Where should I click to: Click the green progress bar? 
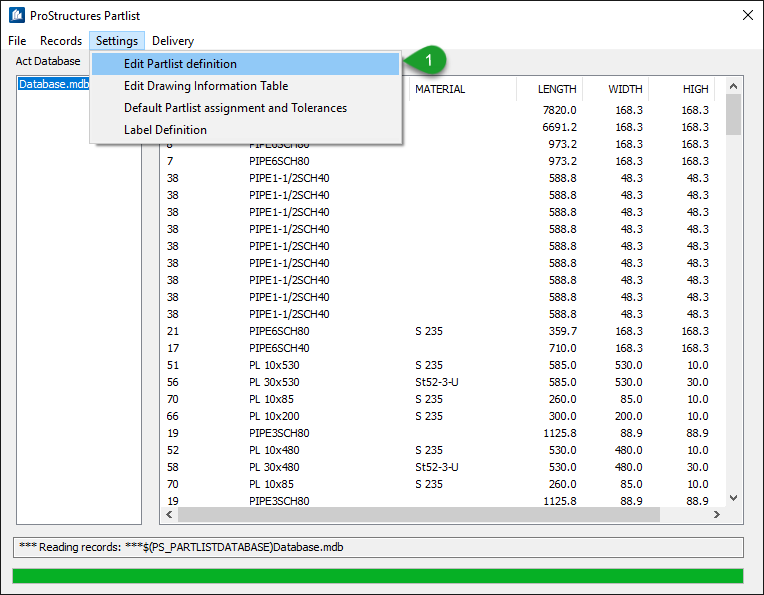378,576
